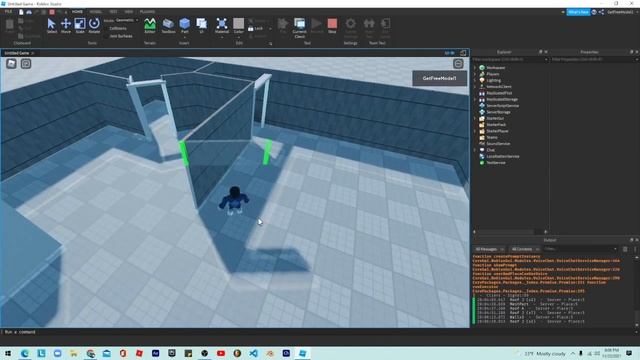The height and width of the screenshot is (360, 640).
Task: Expand the Workspace node in Explorer
Action: (x=475, y=68)
